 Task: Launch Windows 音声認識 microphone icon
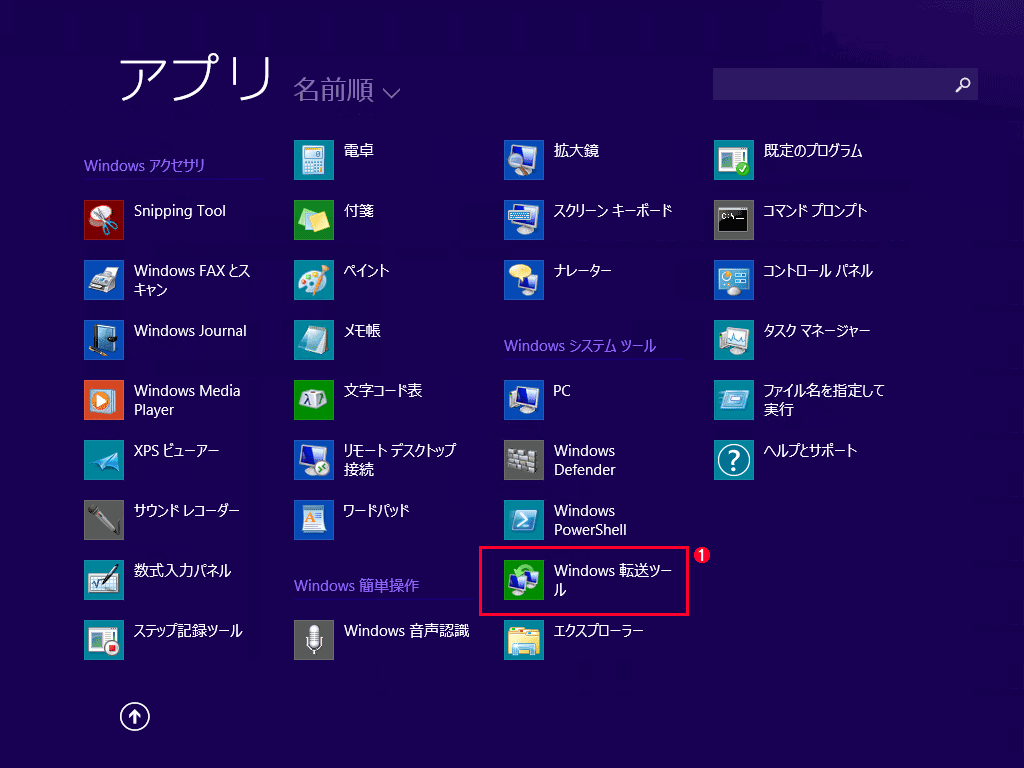pyautogui.click(x=314, y=640)
